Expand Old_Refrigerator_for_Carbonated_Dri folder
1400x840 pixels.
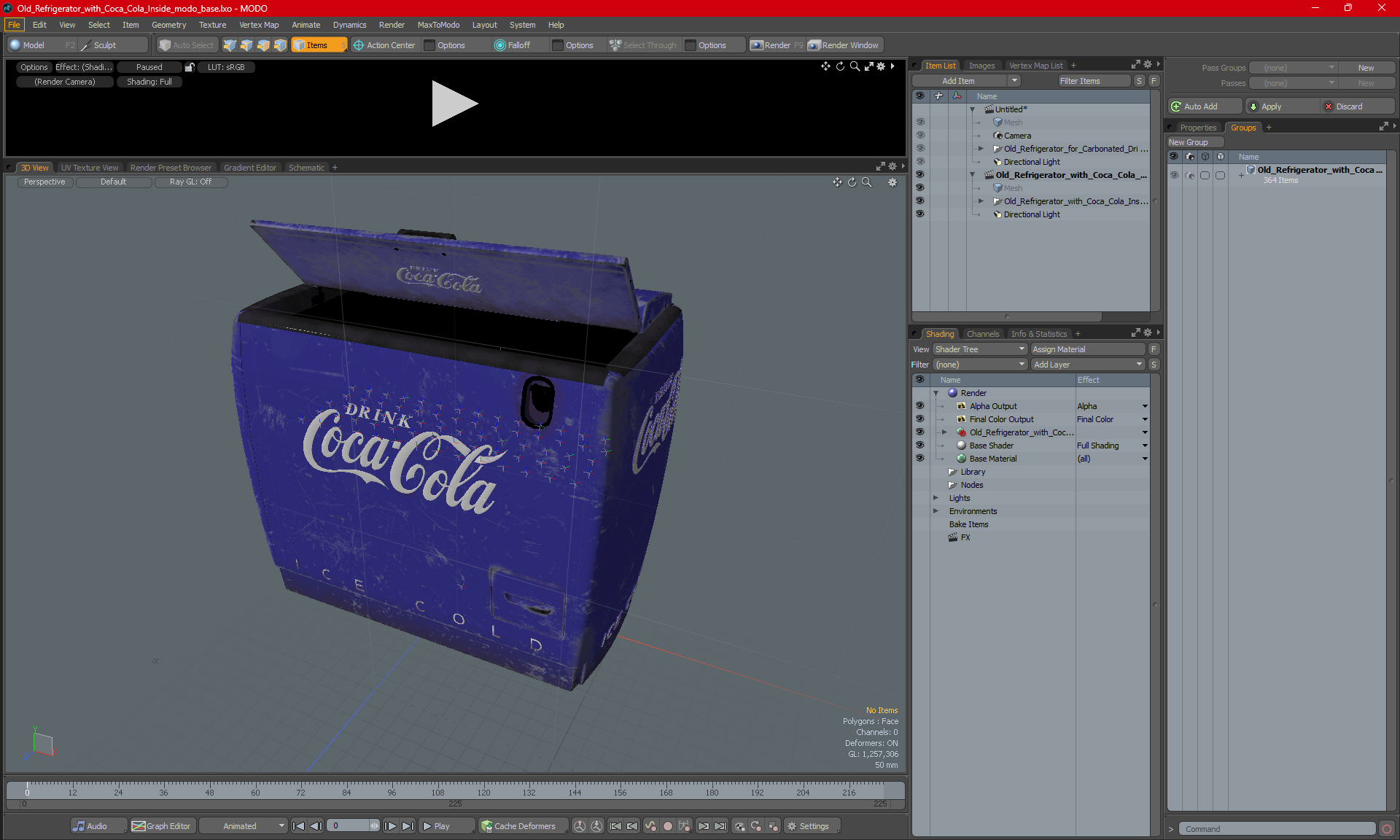(x=981, y=149)
